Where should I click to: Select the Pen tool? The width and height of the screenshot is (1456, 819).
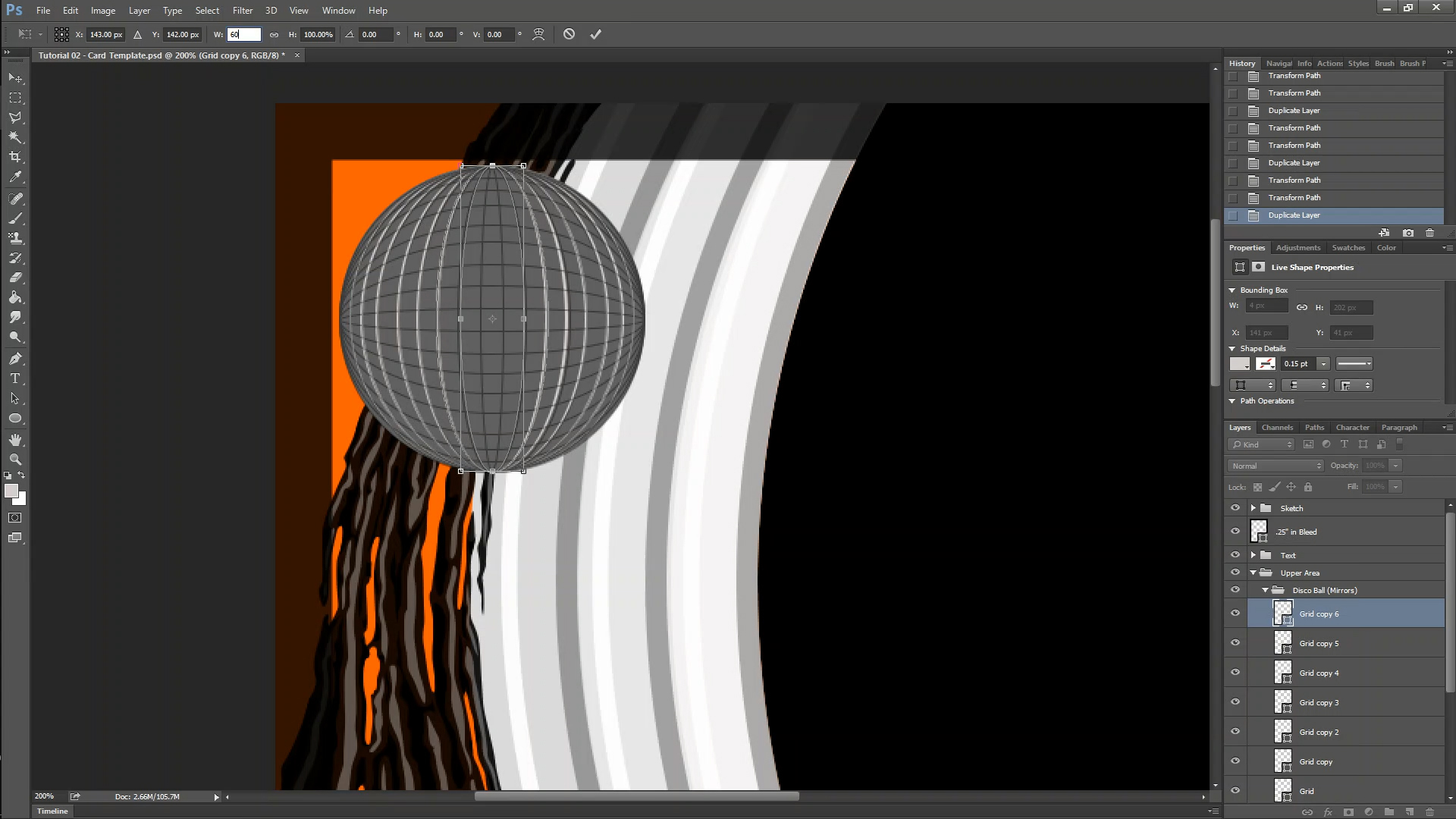pos(14,359)
